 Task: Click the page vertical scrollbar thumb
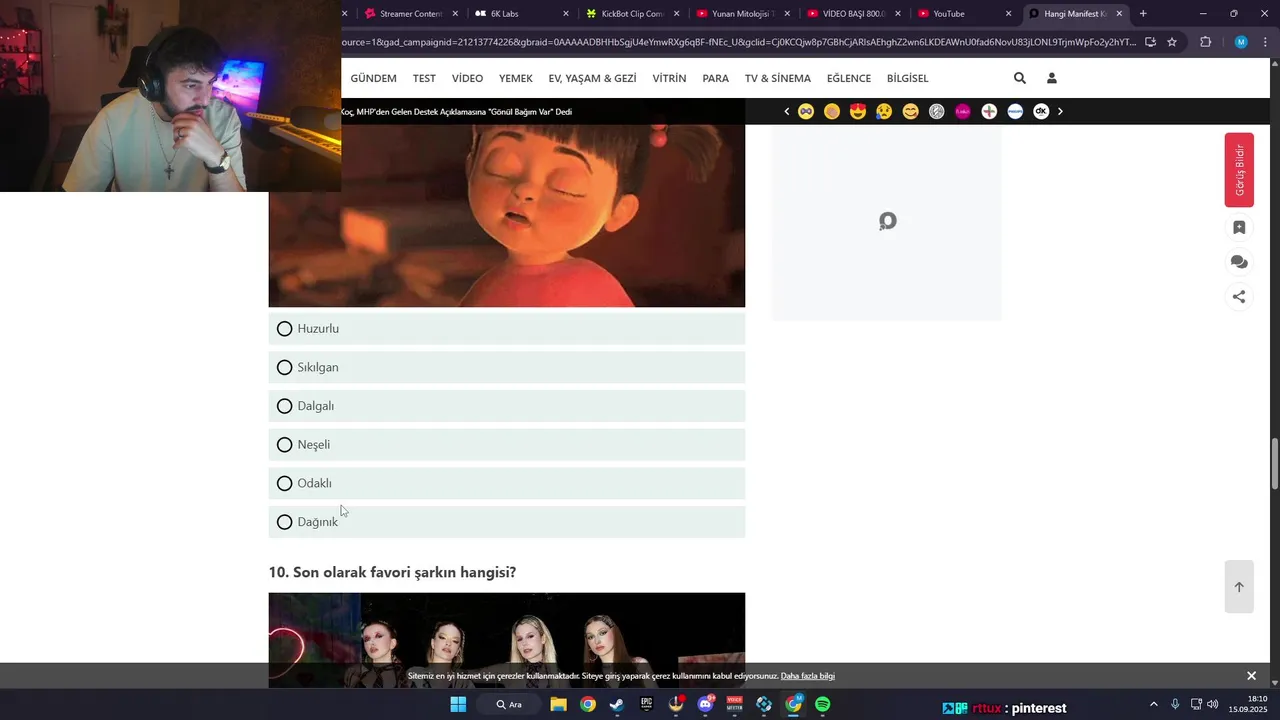pos(1274,463)
